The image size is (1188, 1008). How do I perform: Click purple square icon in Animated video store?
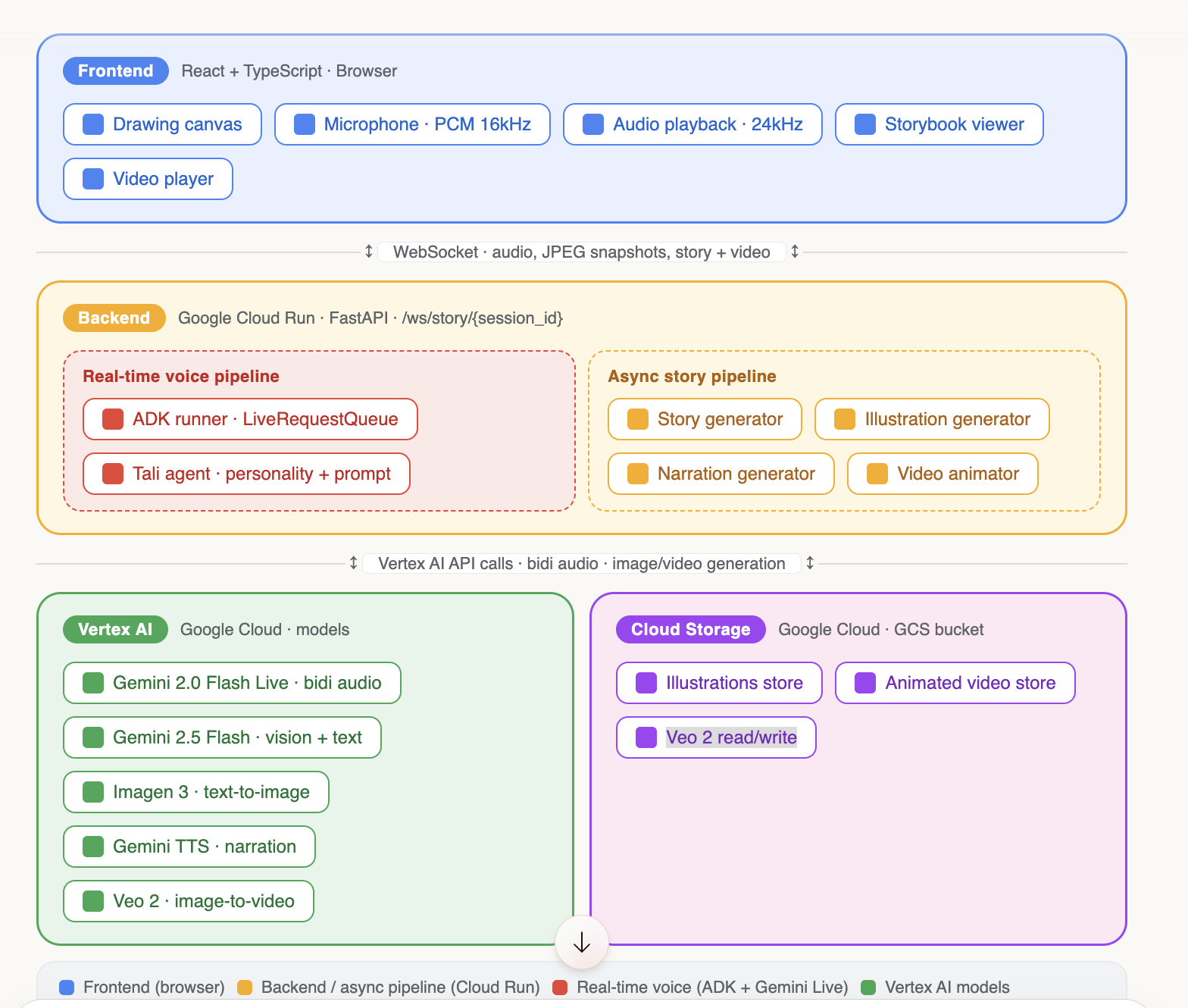coord(865,683)
